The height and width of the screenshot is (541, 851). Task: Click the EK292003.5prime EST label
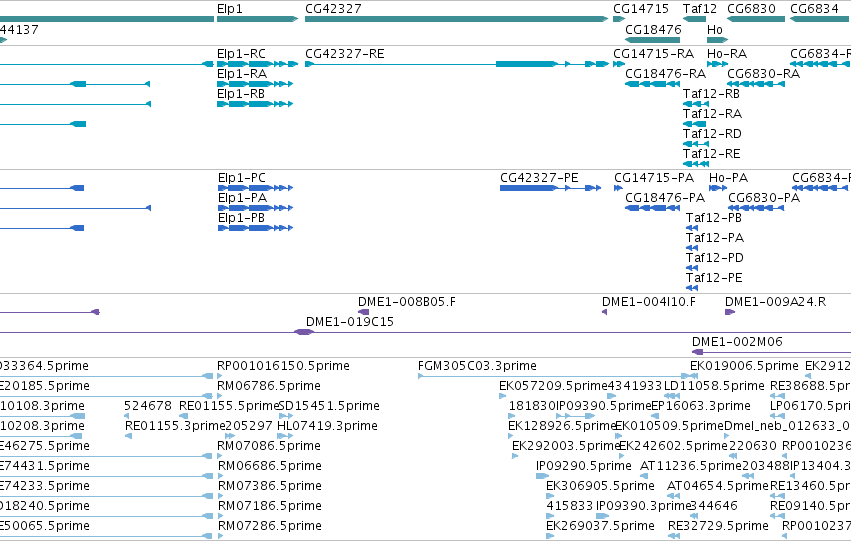566,447
